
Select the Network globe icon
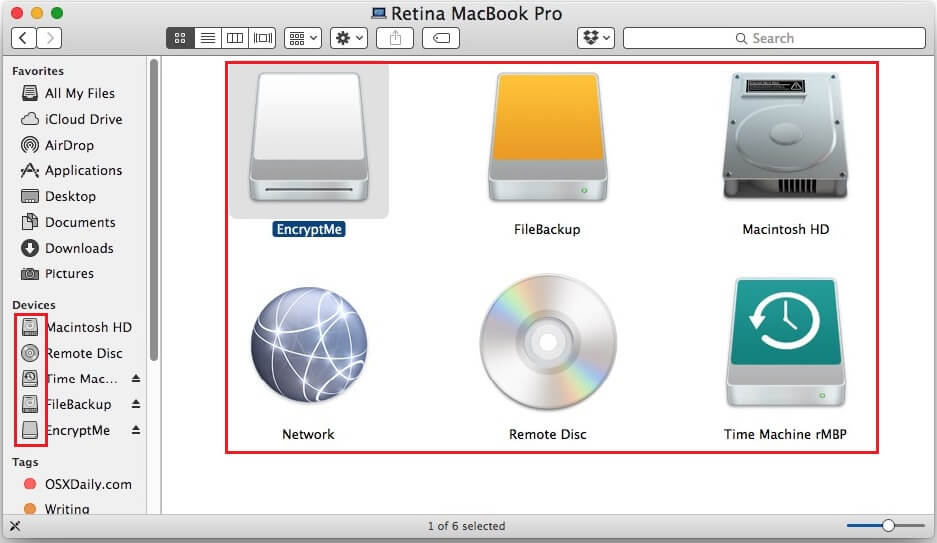(309, 345)
